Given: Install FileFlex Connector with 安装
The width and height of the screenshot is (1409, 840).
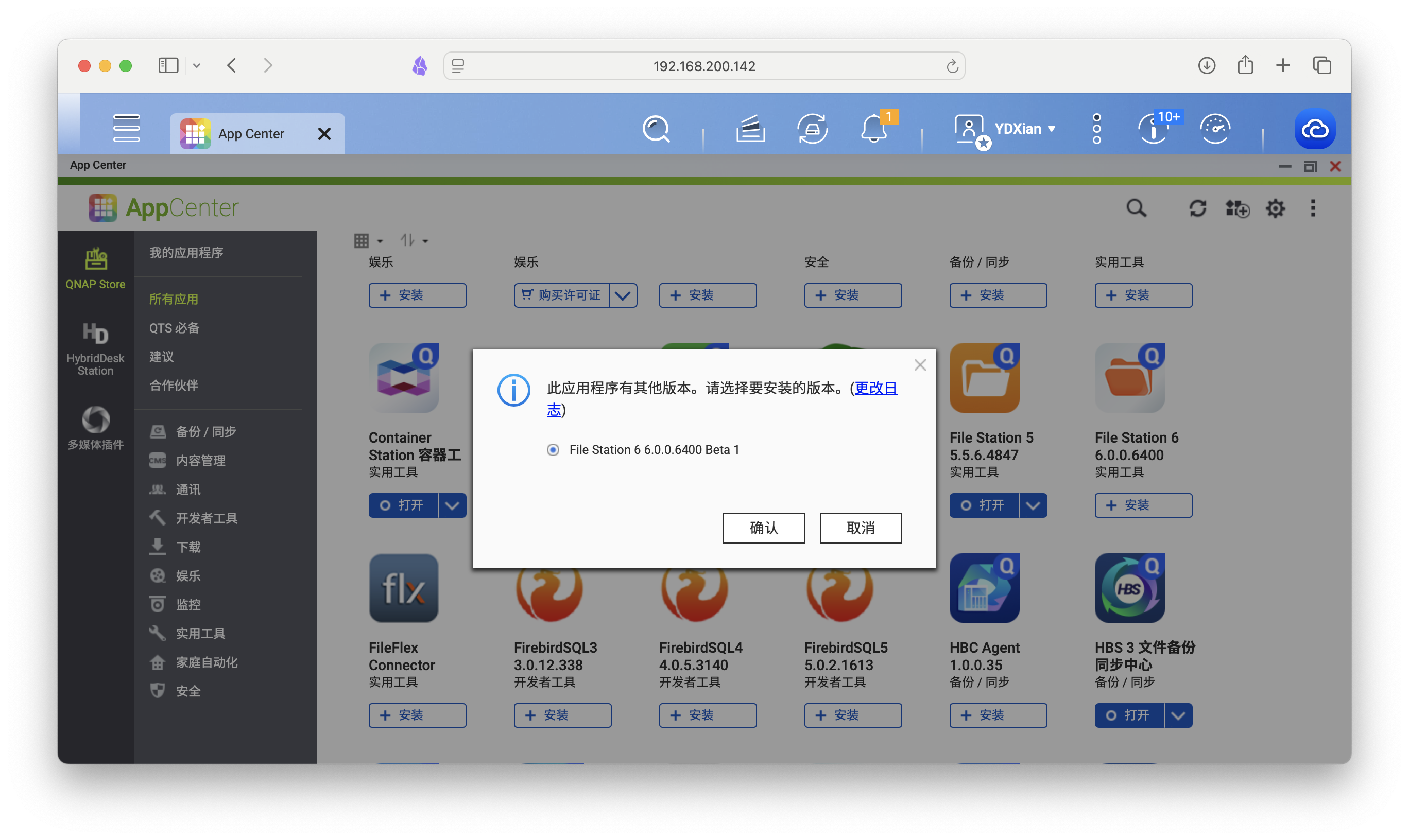Looking at the screenshot, I should click(x=417, y=715).
